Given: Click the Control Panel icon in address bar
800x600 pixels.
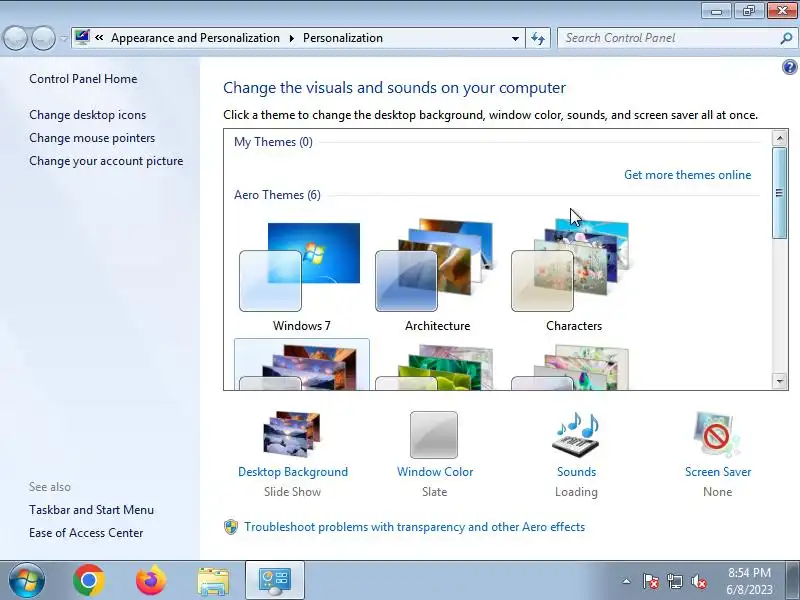Looking at the screenshot, I should (82, 37).
